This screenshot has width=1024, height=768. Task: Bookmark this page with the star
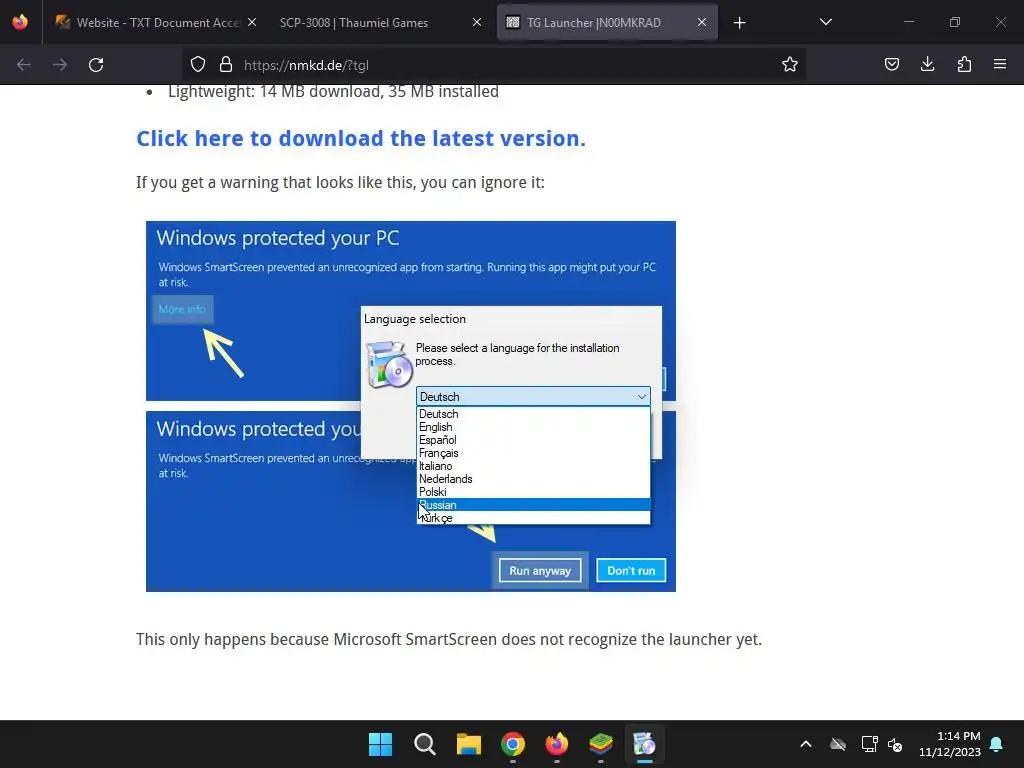[790, 64]
